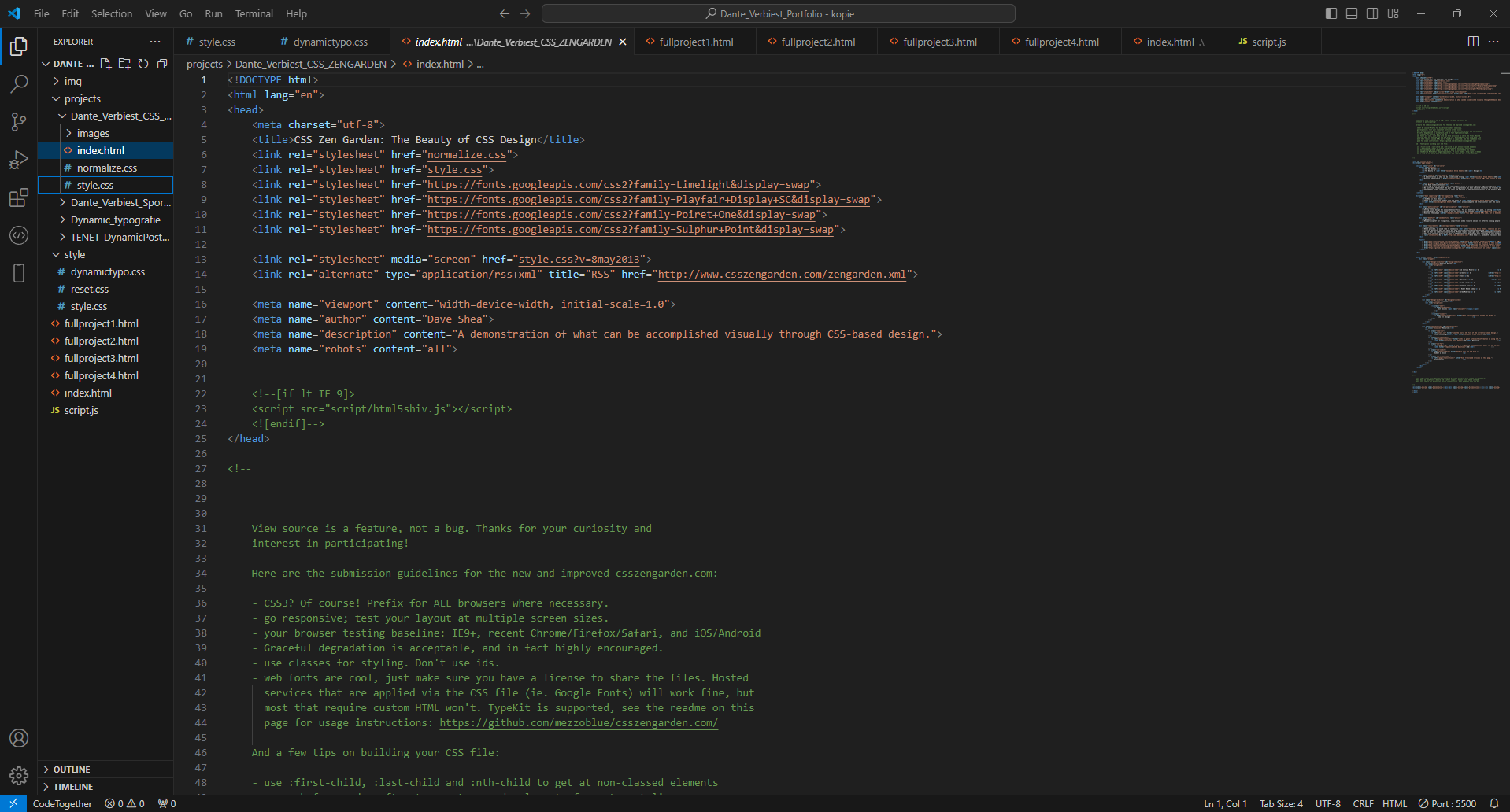Open Customize Layout icon in title bar
Screen dimensions: 1510x812
click(x=1393, y=13)
